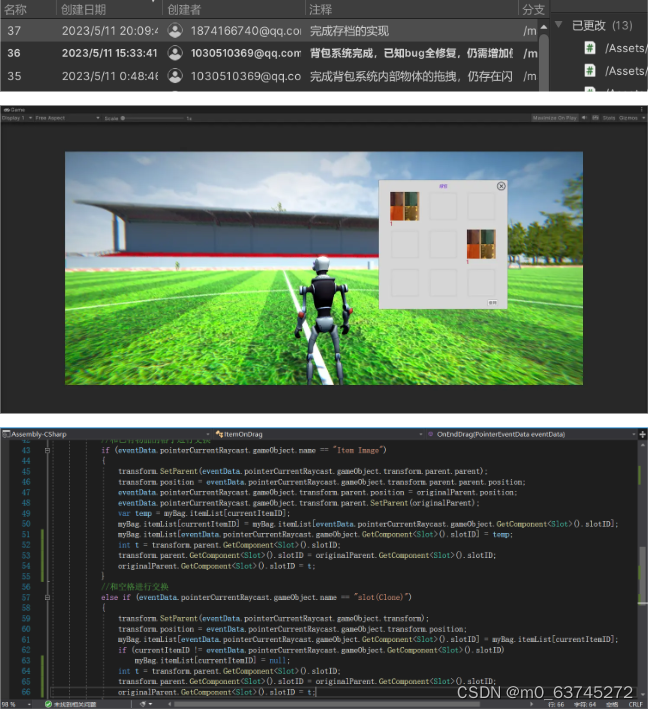
Task: Open the Gizmos dropdown arrow
Action: [x=643, y=118]
